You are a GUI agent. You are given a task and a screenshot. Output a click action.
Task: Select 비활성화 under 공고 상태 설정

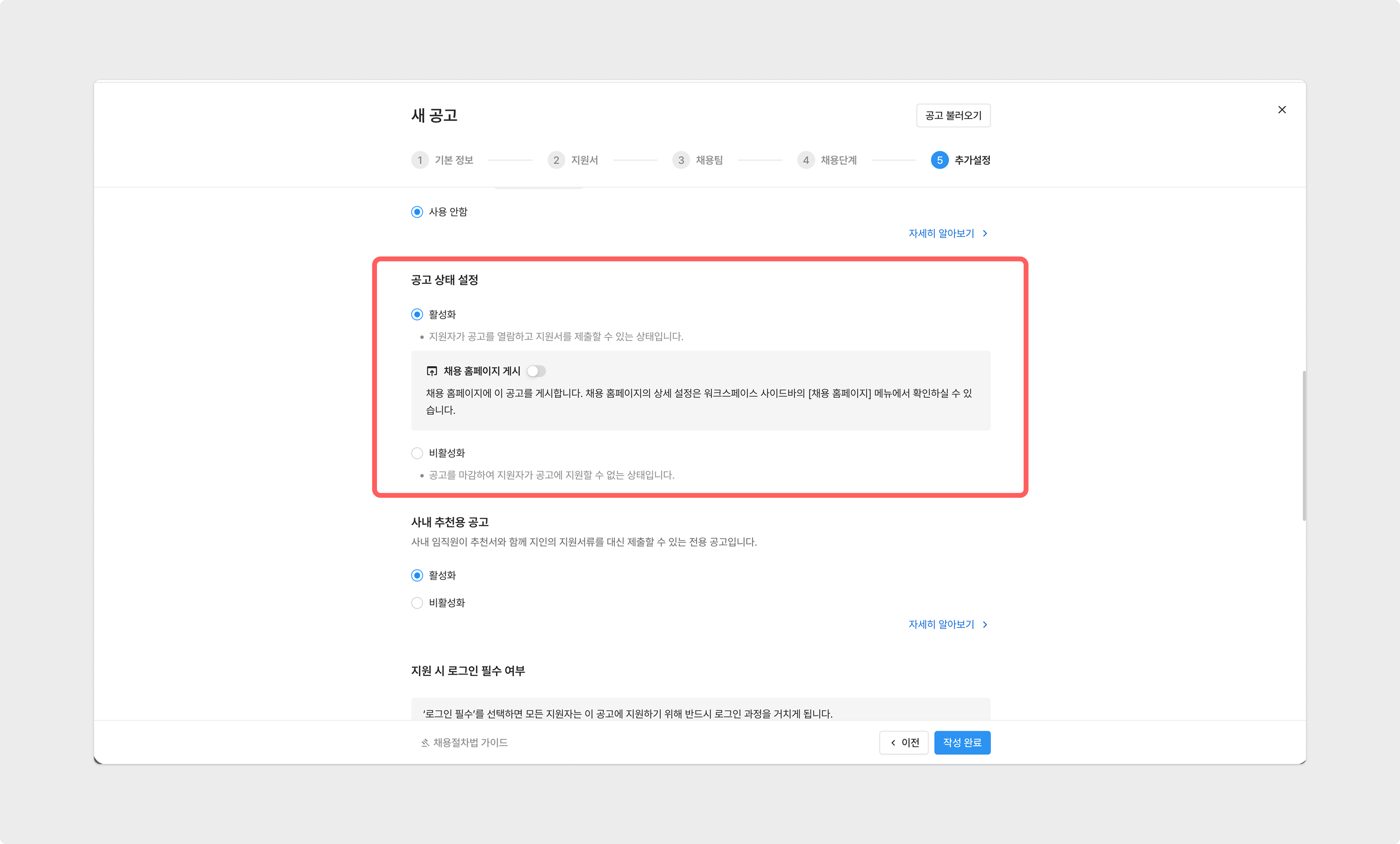[x=417, y=453]
